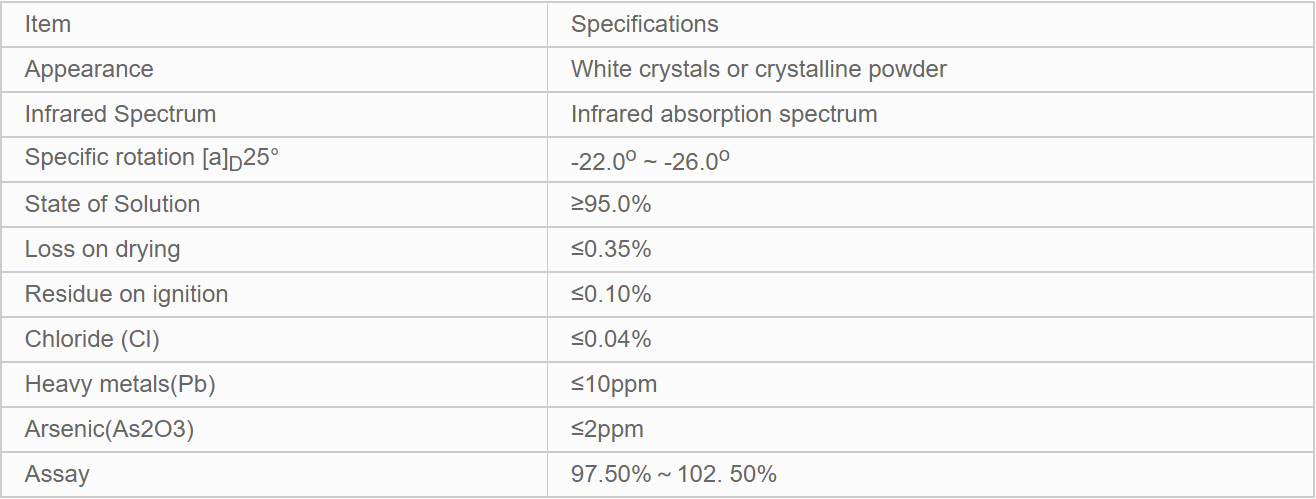This screenshot has width=1316, height=499.
Task: Select the 'Chloride (Cl)' label
Action: pos(92,339)
